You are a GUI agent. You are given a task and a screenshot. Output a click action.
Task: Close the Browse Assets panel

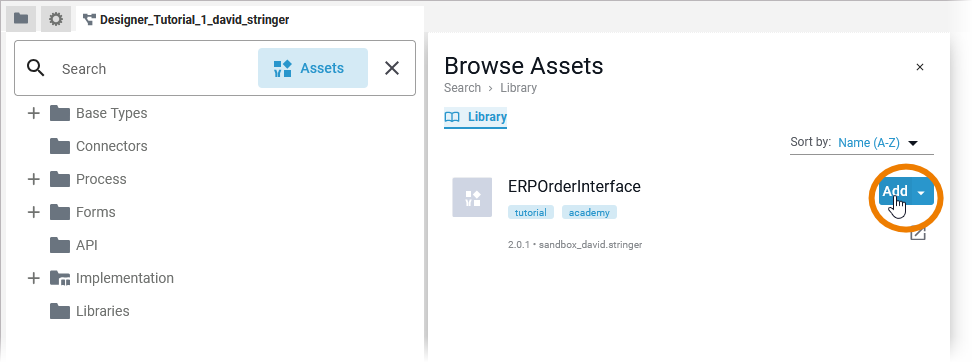[920, 67]
